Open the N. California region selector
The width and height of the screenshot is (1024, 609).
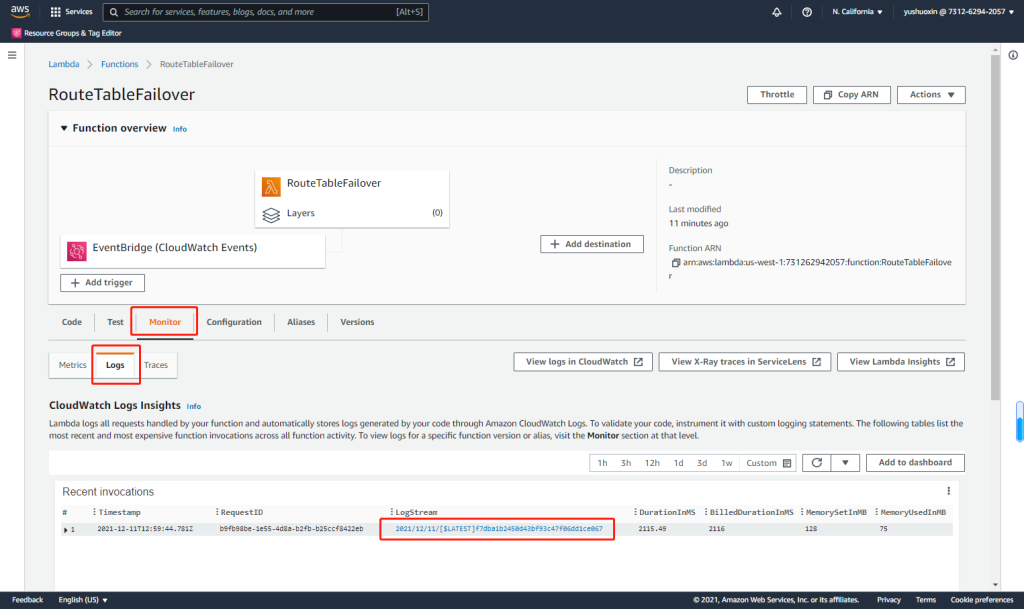pos(857,12)
